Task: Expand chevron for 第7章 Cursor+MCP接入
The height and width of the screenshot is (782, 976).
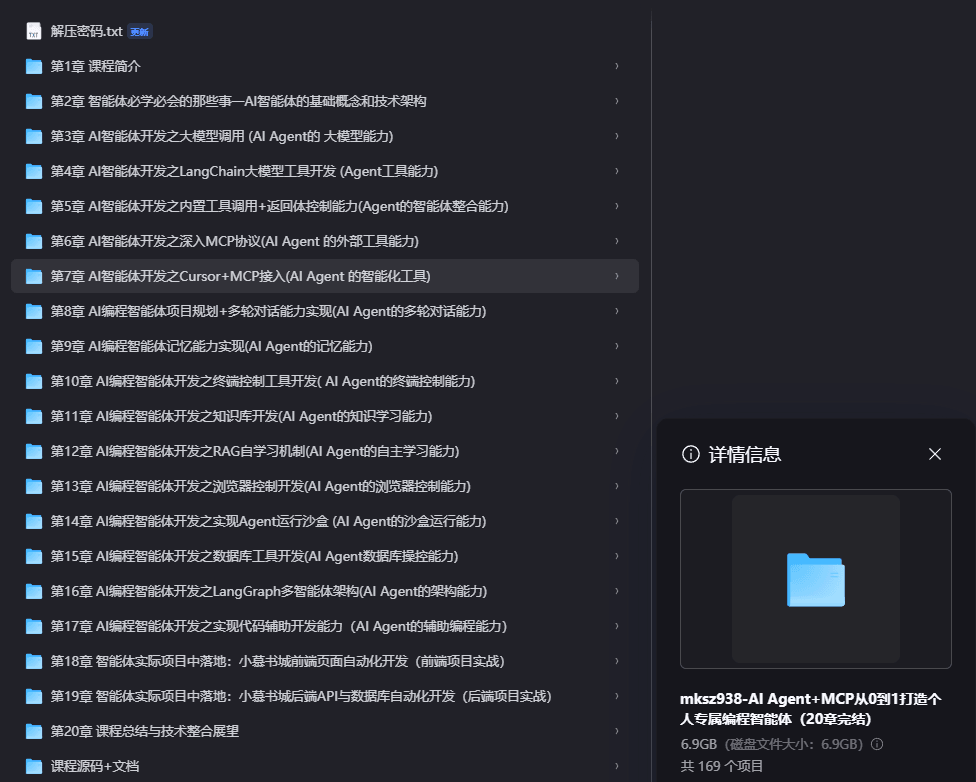Action: [616, 276]
